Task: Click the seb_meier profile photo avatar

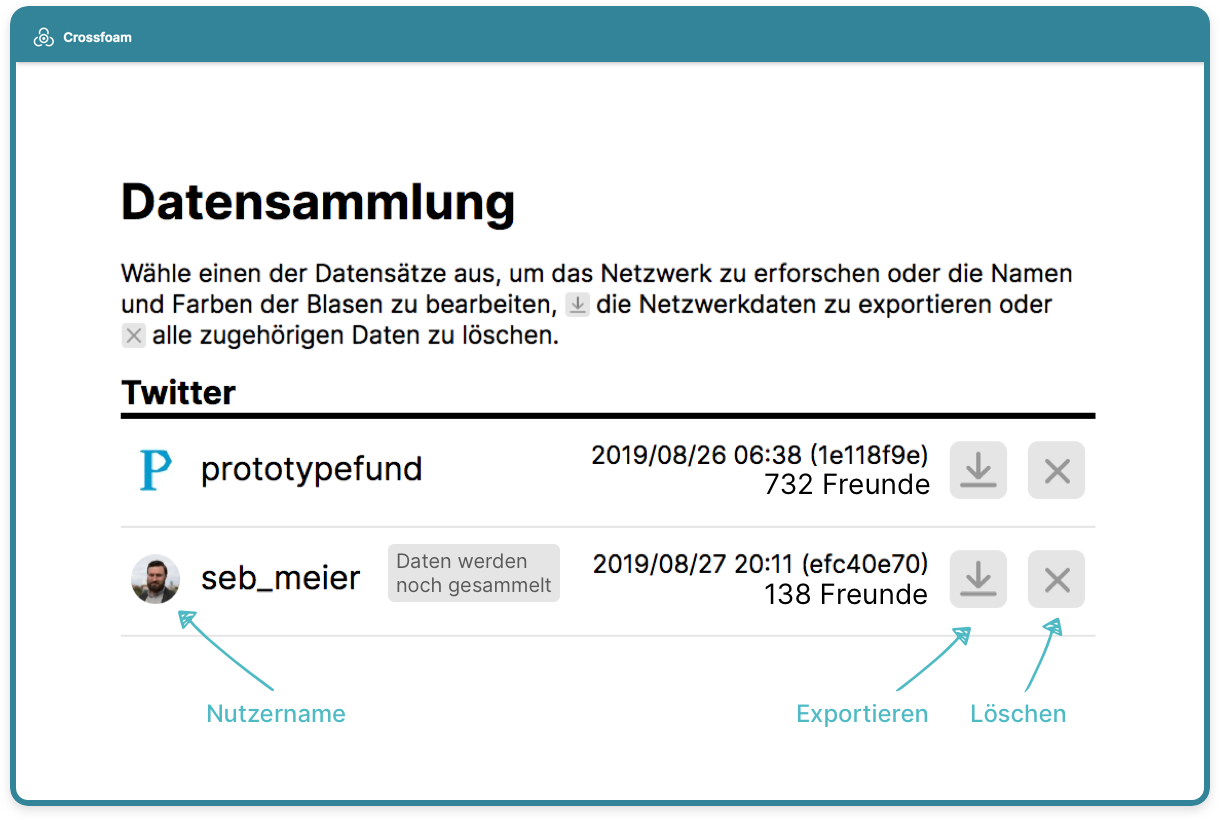Action: [x=155, y=579]
